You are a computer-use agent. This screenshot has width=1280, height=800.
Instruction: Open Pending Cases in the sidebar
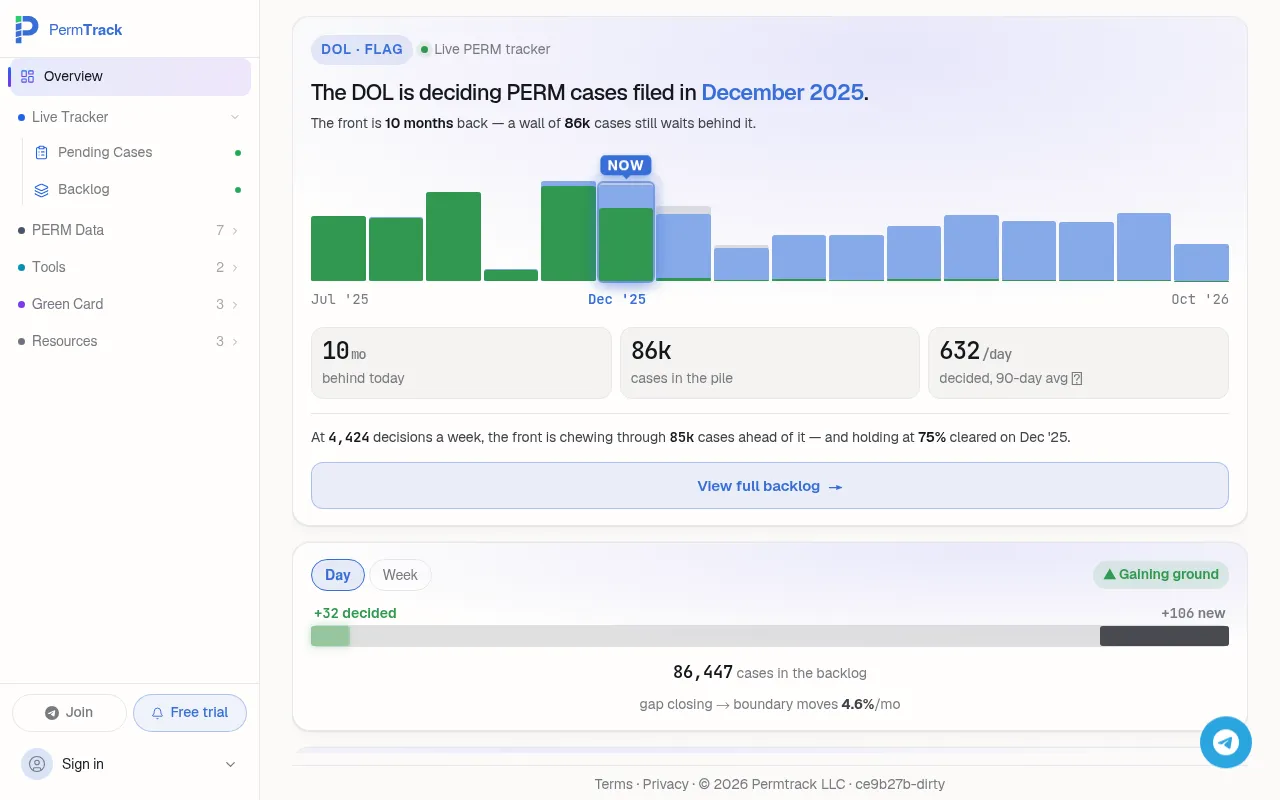(138, 153)
